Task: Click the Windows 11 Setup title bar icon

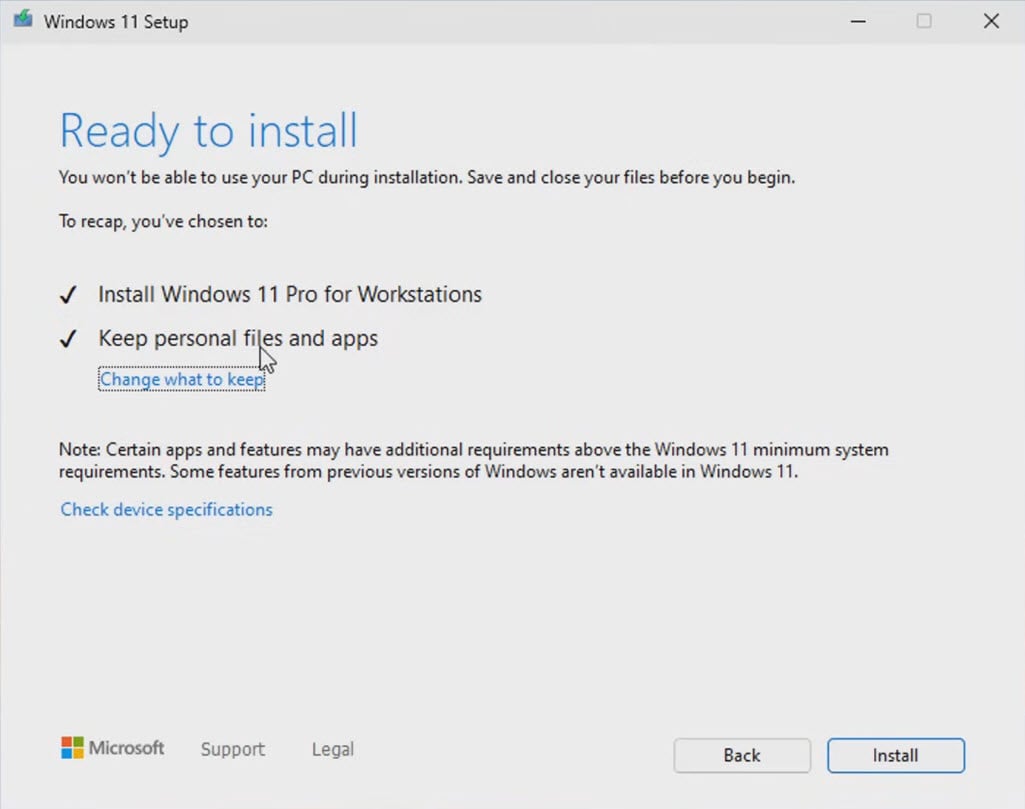Action: pos(23,20)
